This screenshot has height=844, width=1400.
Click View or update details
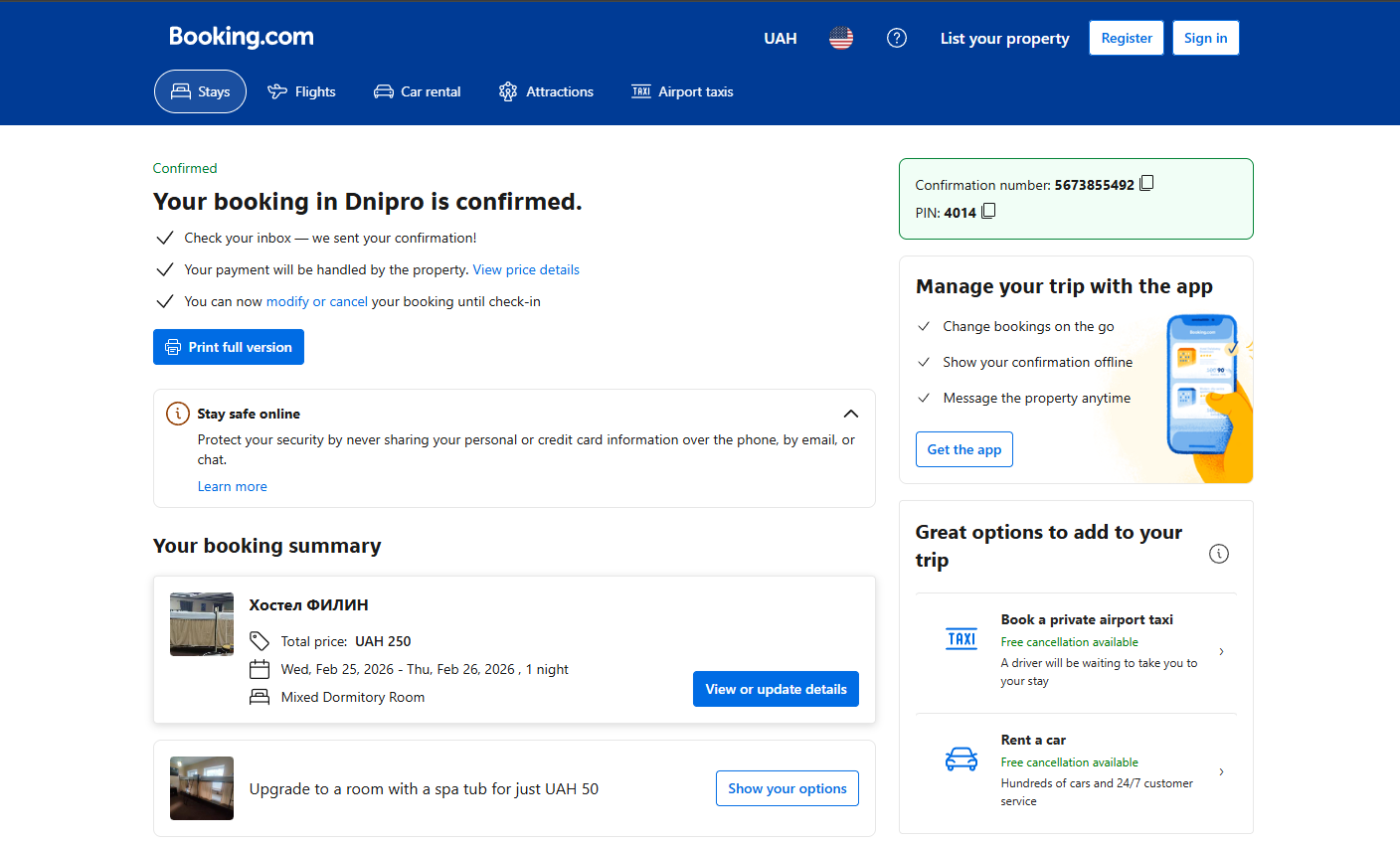click(776, 689)
